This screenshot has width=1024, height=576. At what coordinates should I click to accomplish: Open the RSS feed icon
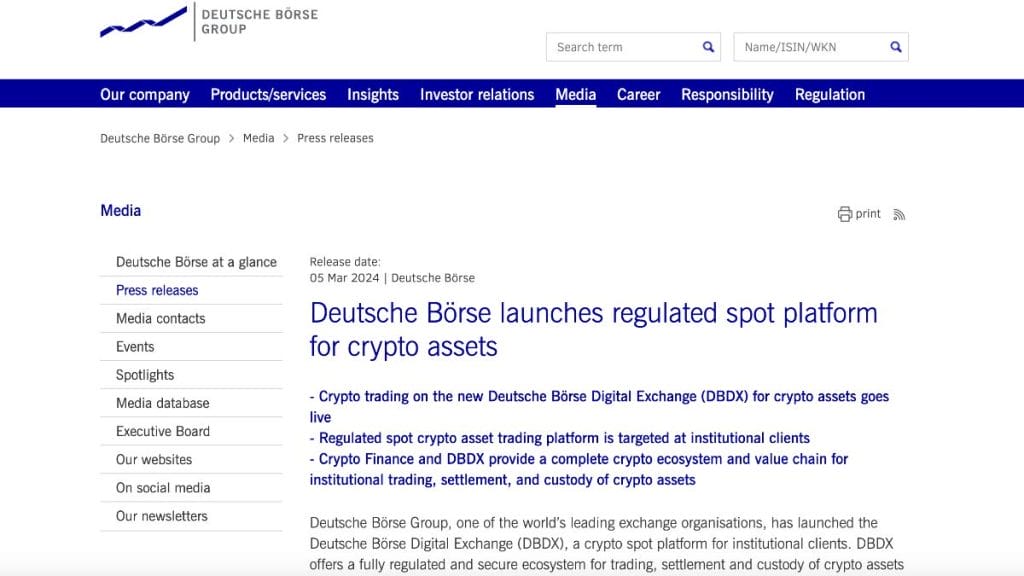click(x=899, y=215)
